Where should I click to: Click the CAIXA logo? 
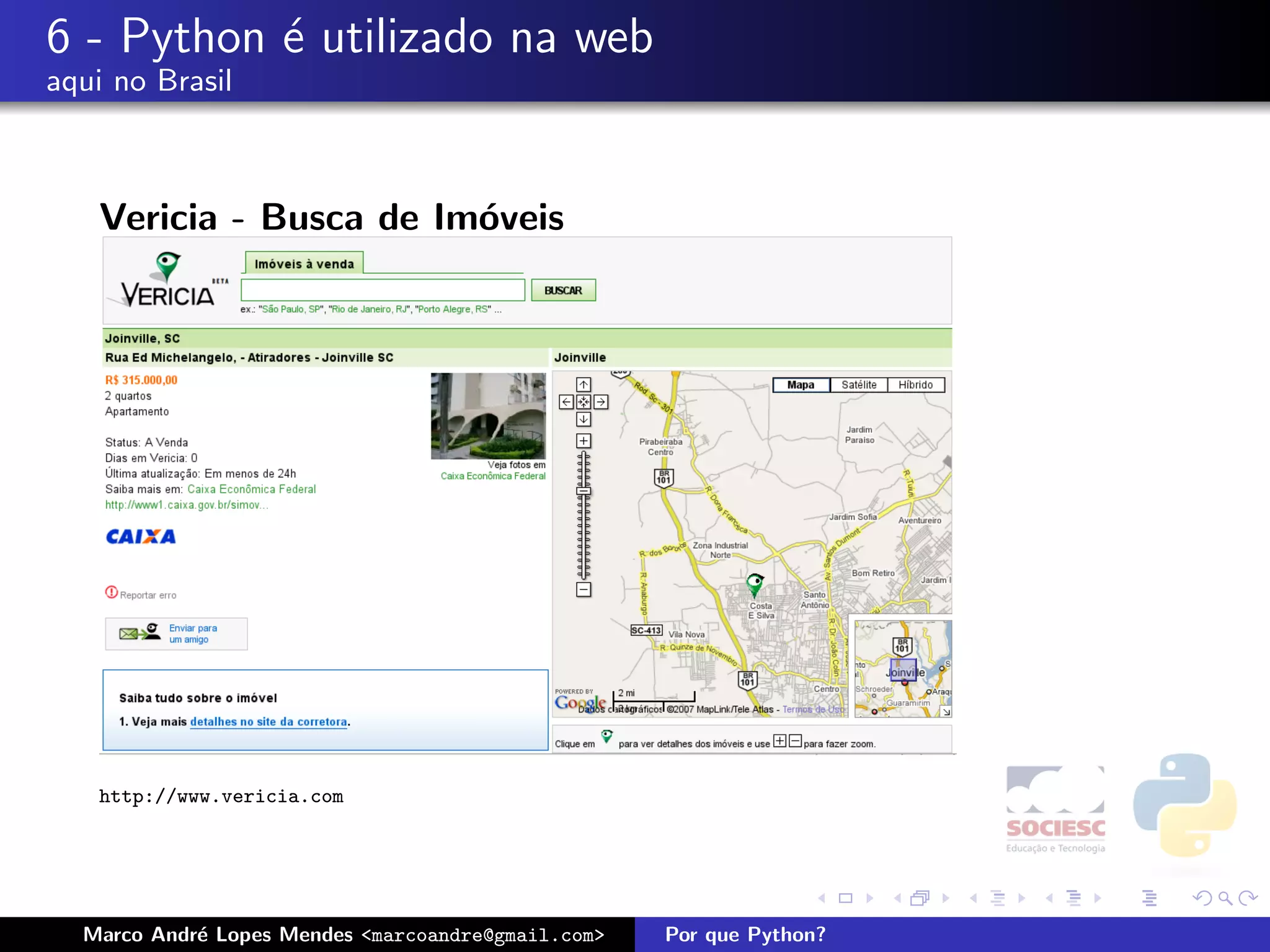tap(141, 537)
